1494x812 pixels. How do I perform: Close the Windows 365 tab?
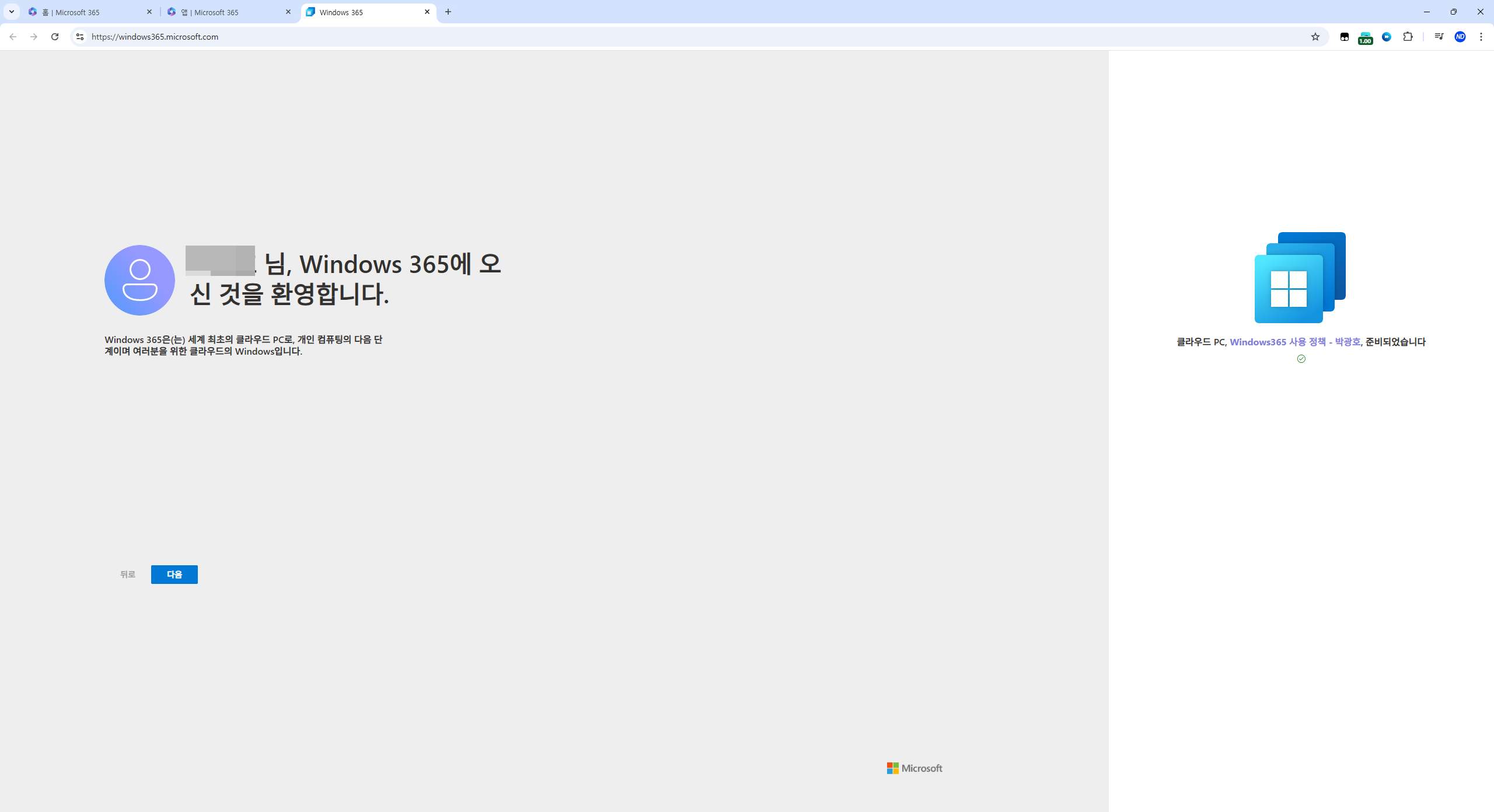427,12
